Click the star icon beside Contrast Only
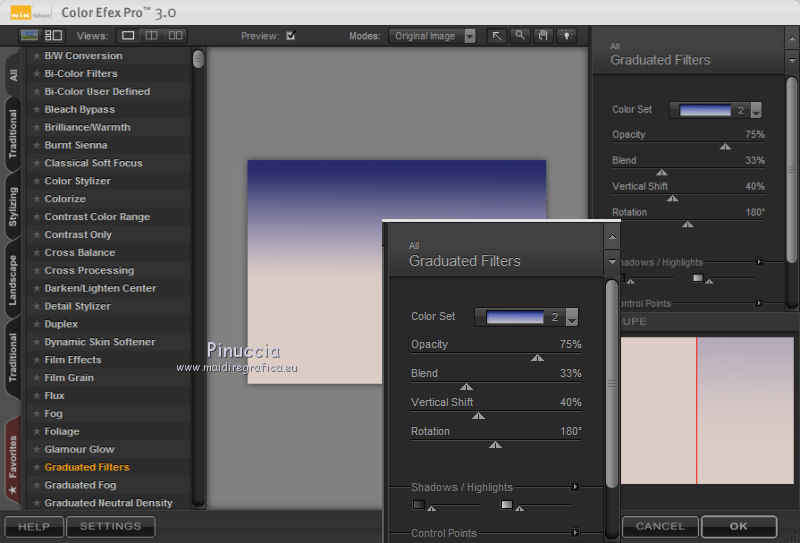 tap(37, 235)
